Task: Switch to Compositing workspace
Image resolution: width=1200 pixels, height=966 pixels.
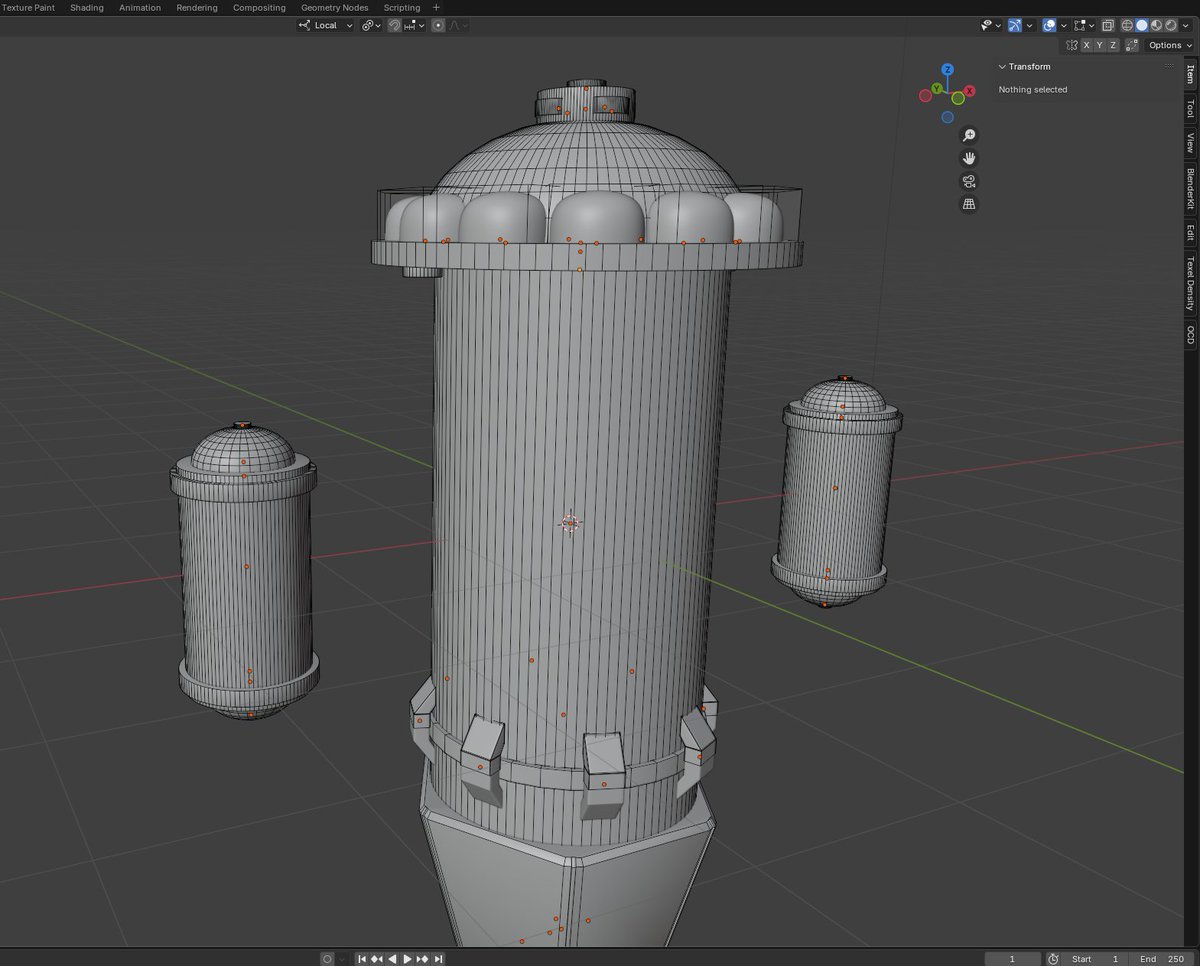Action: [x=259, y=7]
